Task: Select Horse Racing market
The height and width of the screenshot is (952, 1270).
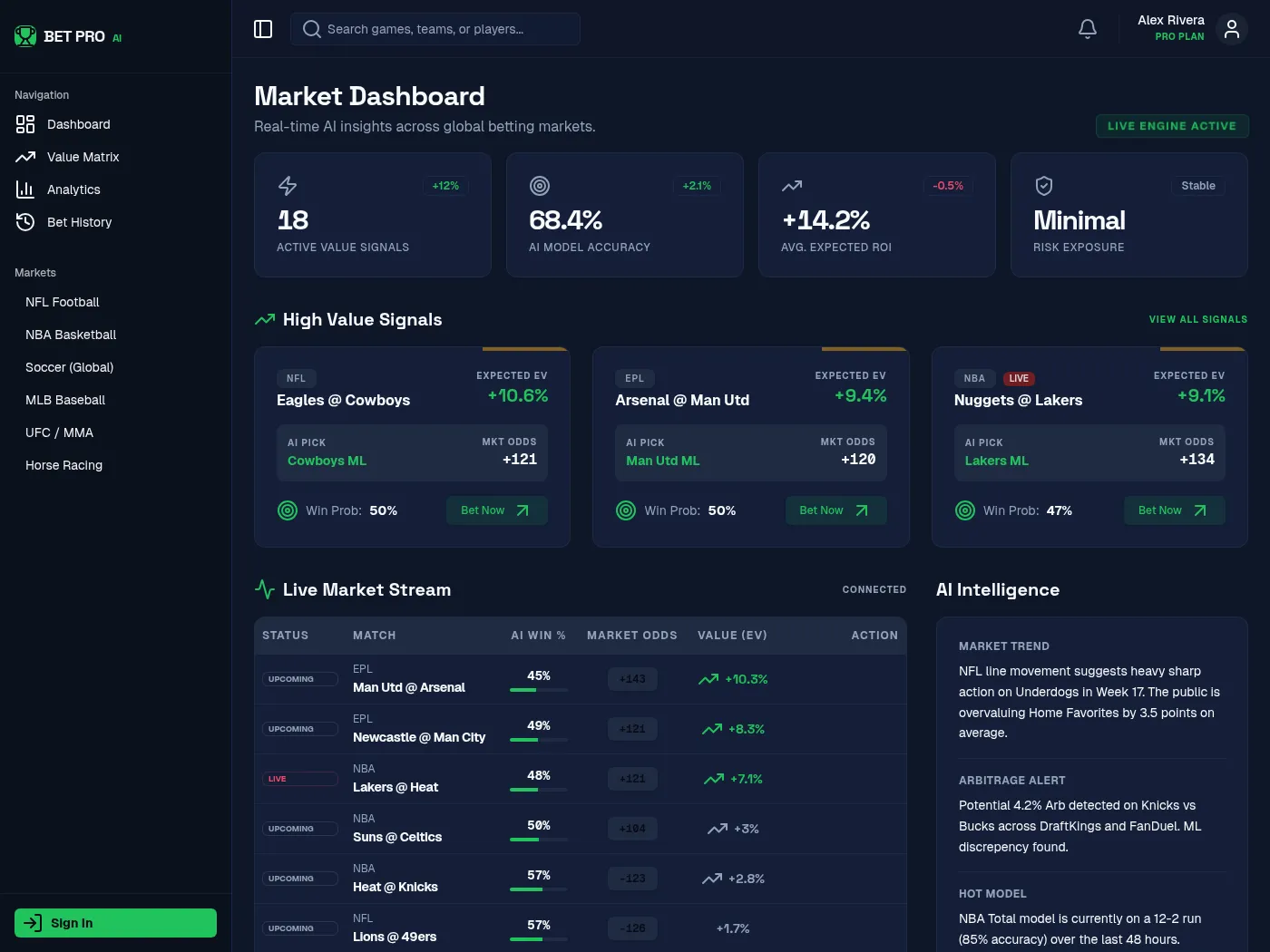Action: click(x=115, y=465)
